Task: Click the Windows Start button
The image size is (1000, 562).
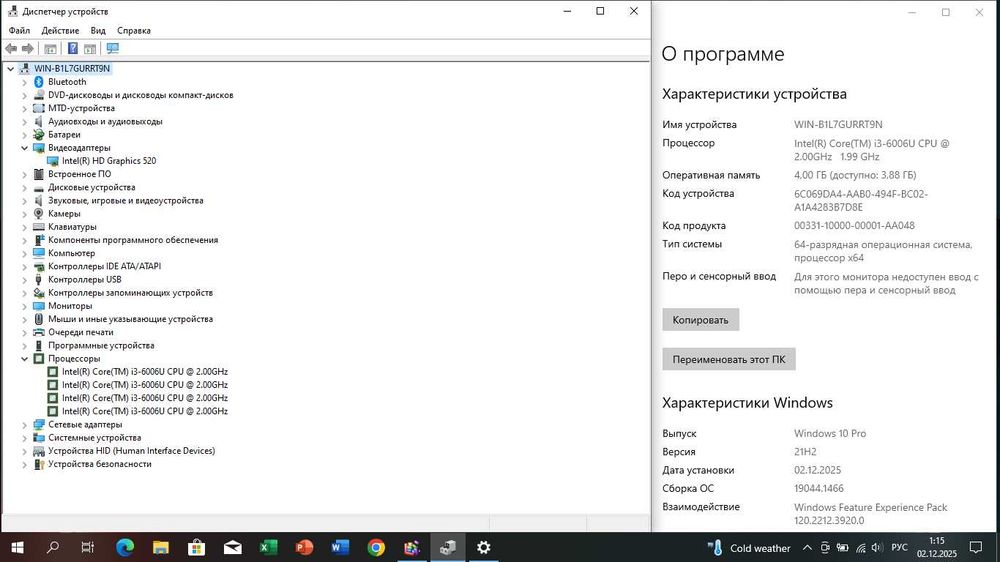Action: [17, 547]
